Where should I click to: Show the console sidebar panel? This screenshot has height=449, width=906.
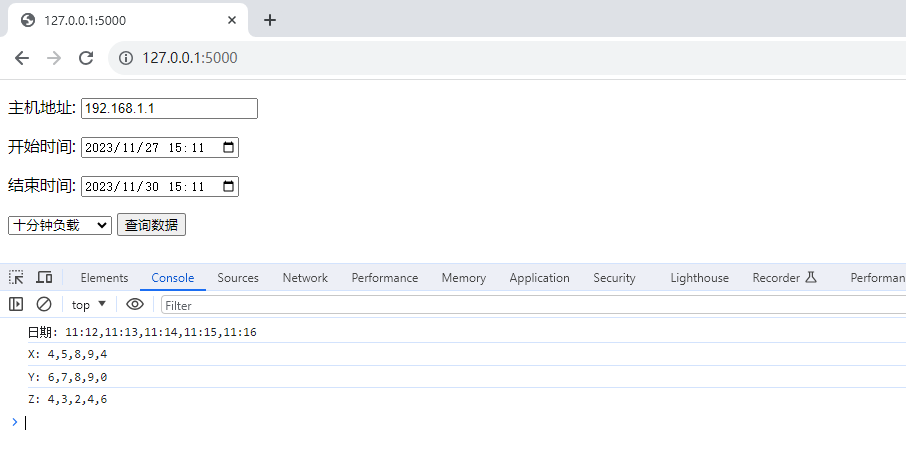point(16,305)
